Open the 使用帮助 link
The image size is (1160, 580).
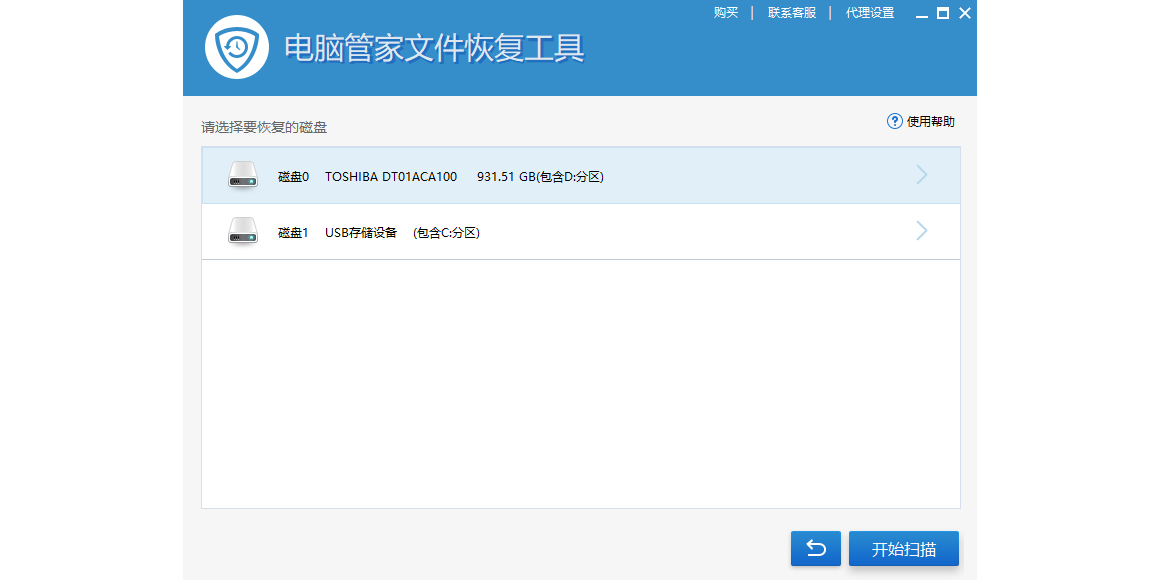[x=930, y=122]
